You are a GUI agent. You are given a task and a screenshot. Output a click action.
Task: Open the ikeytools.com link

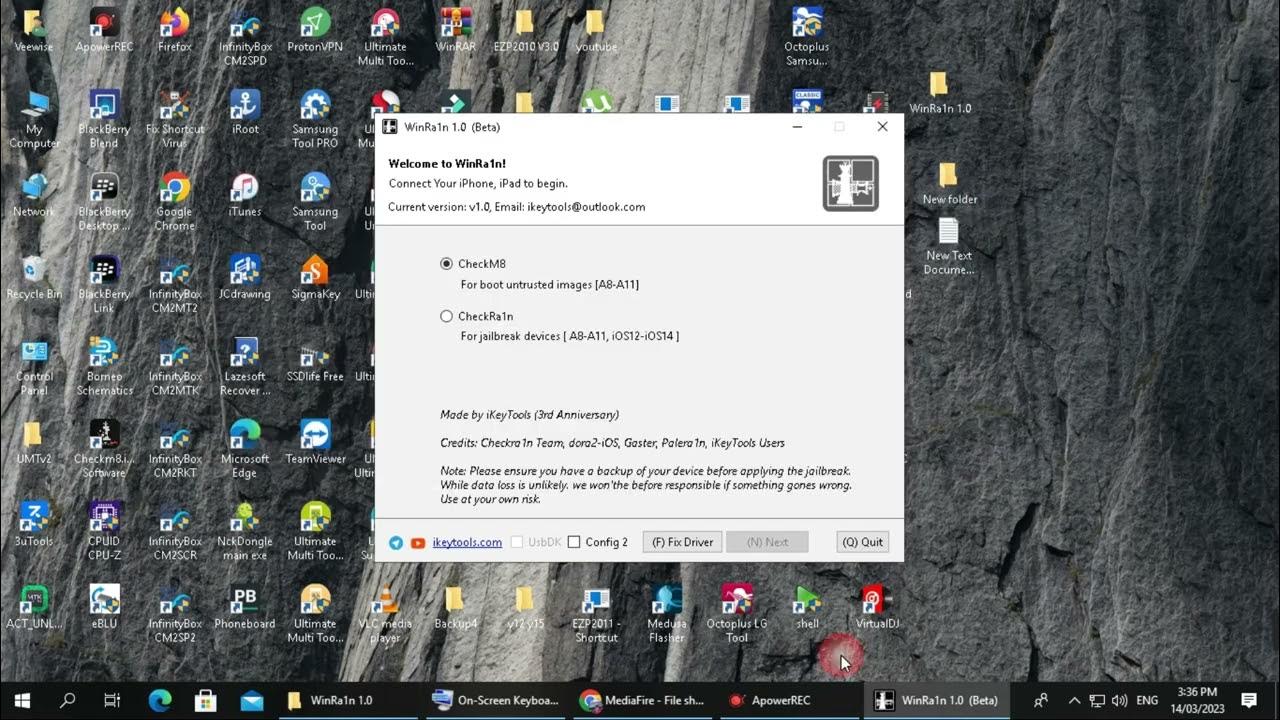pyautogui.click(x=467, y=542)
